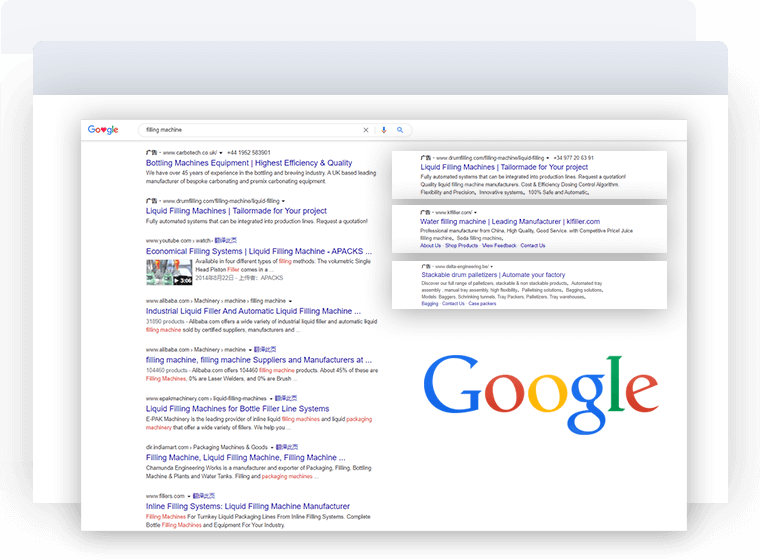760x560 pixels.
Task: Expand dropdown arrow next to carbotech.co.uk URL
Action: 221,153
